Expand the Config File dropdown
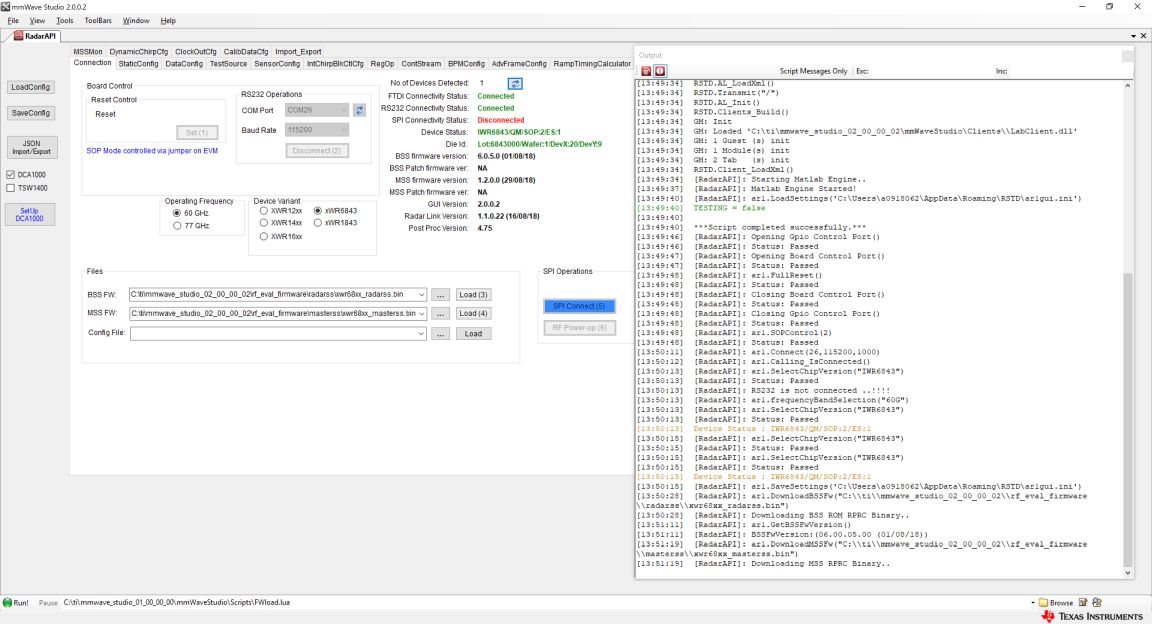 pos(421,334)
